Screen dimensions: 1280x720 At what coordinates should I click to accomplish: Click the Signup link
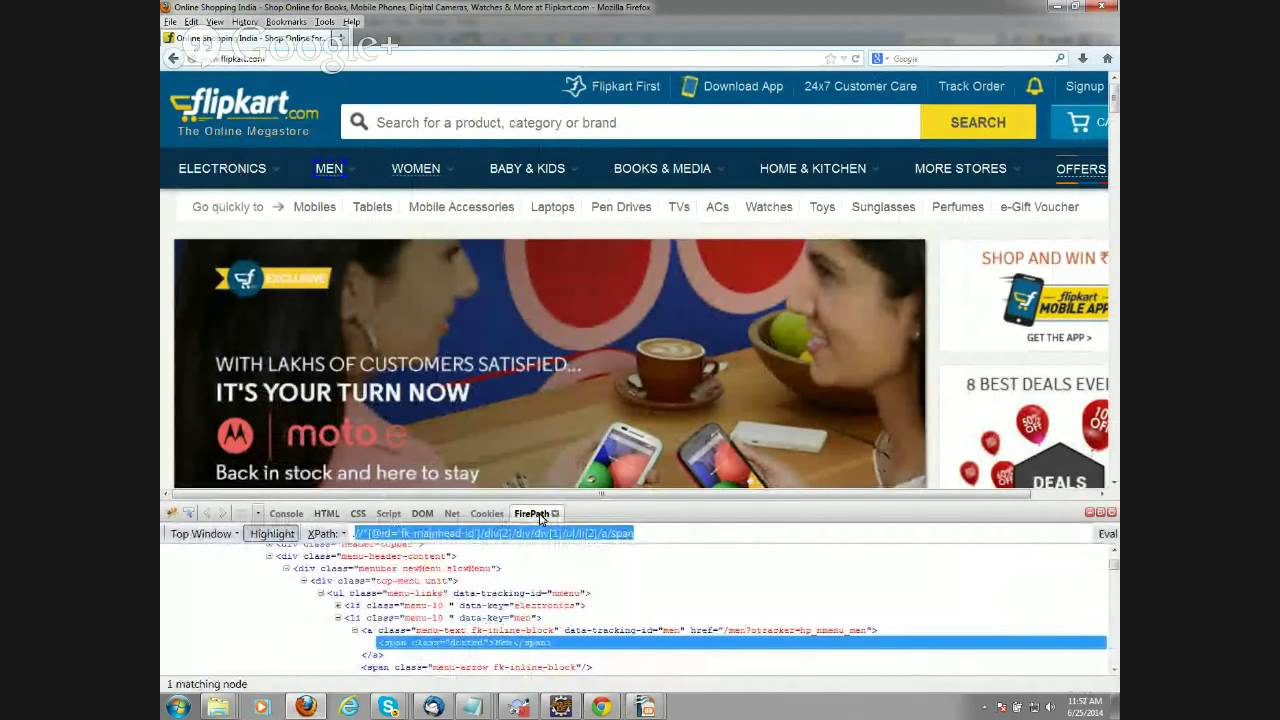tap(1085, 86)
